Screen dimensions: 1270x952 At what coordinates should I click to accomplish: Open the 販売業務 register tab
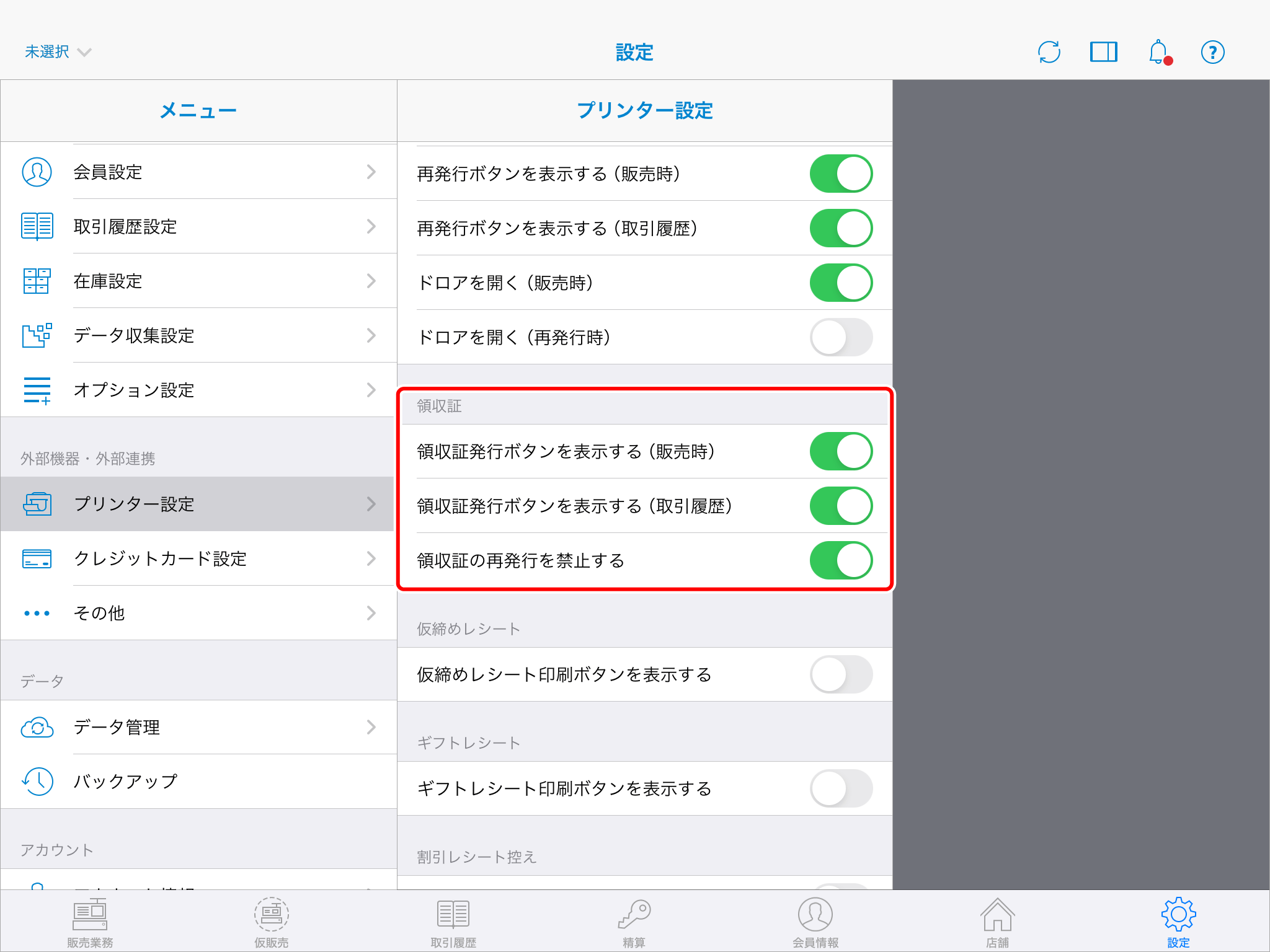tap(91, 922)
